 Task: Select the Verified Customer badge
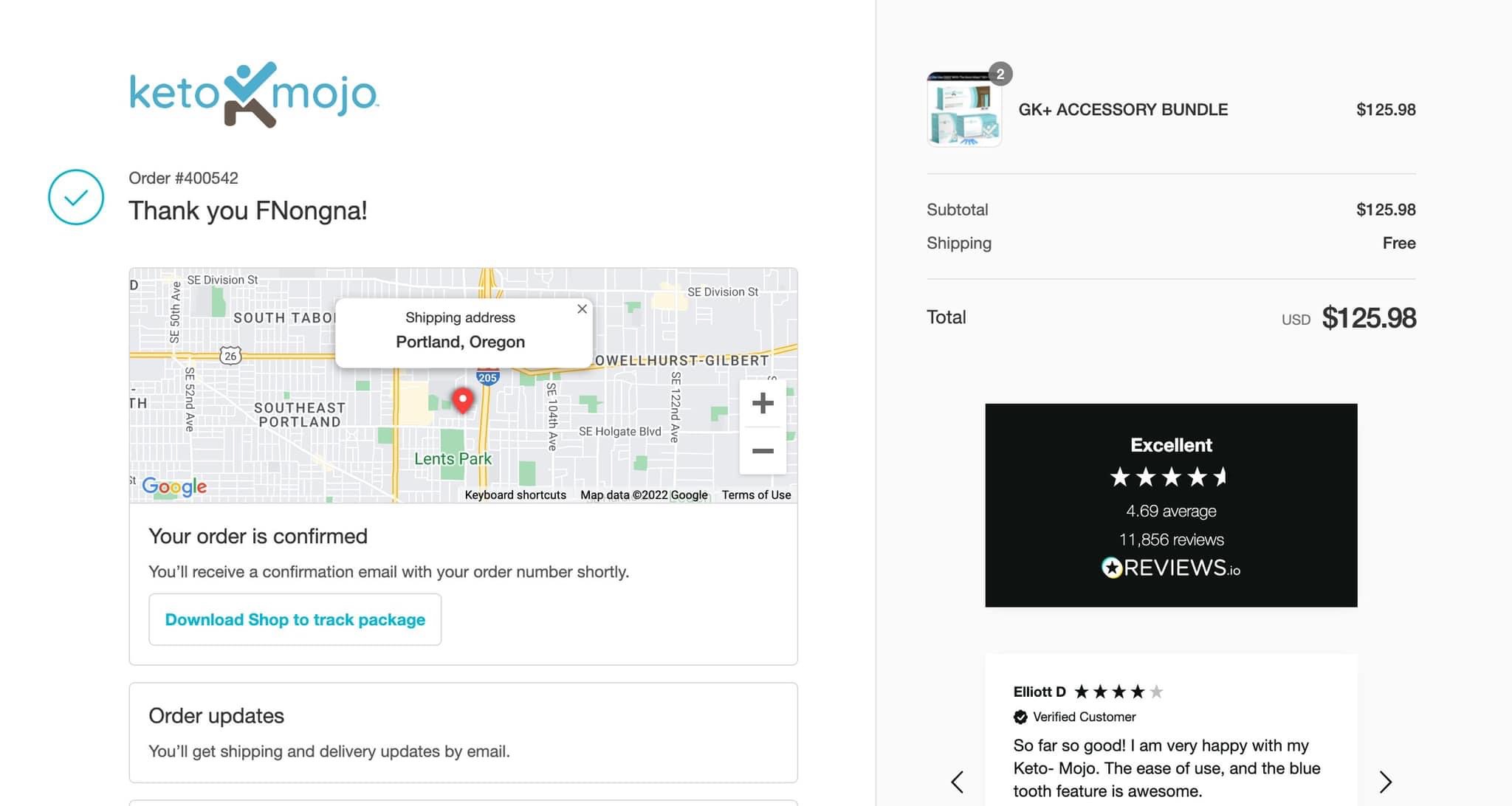click(x=1074, y=717)
